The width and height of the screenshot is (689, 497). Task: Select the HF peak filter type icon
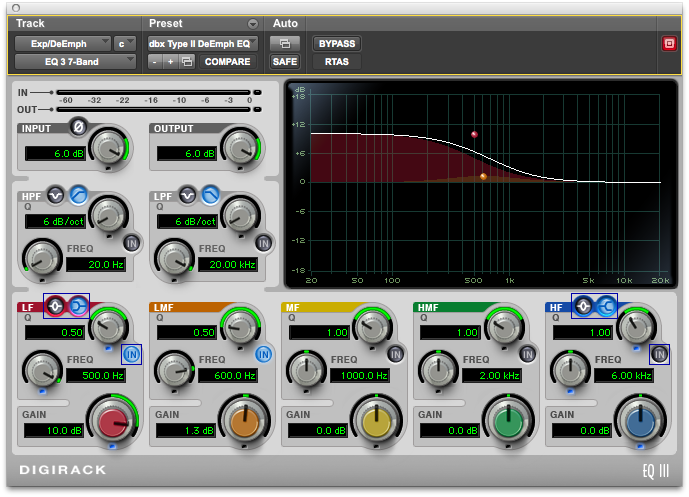coord(583,306)
